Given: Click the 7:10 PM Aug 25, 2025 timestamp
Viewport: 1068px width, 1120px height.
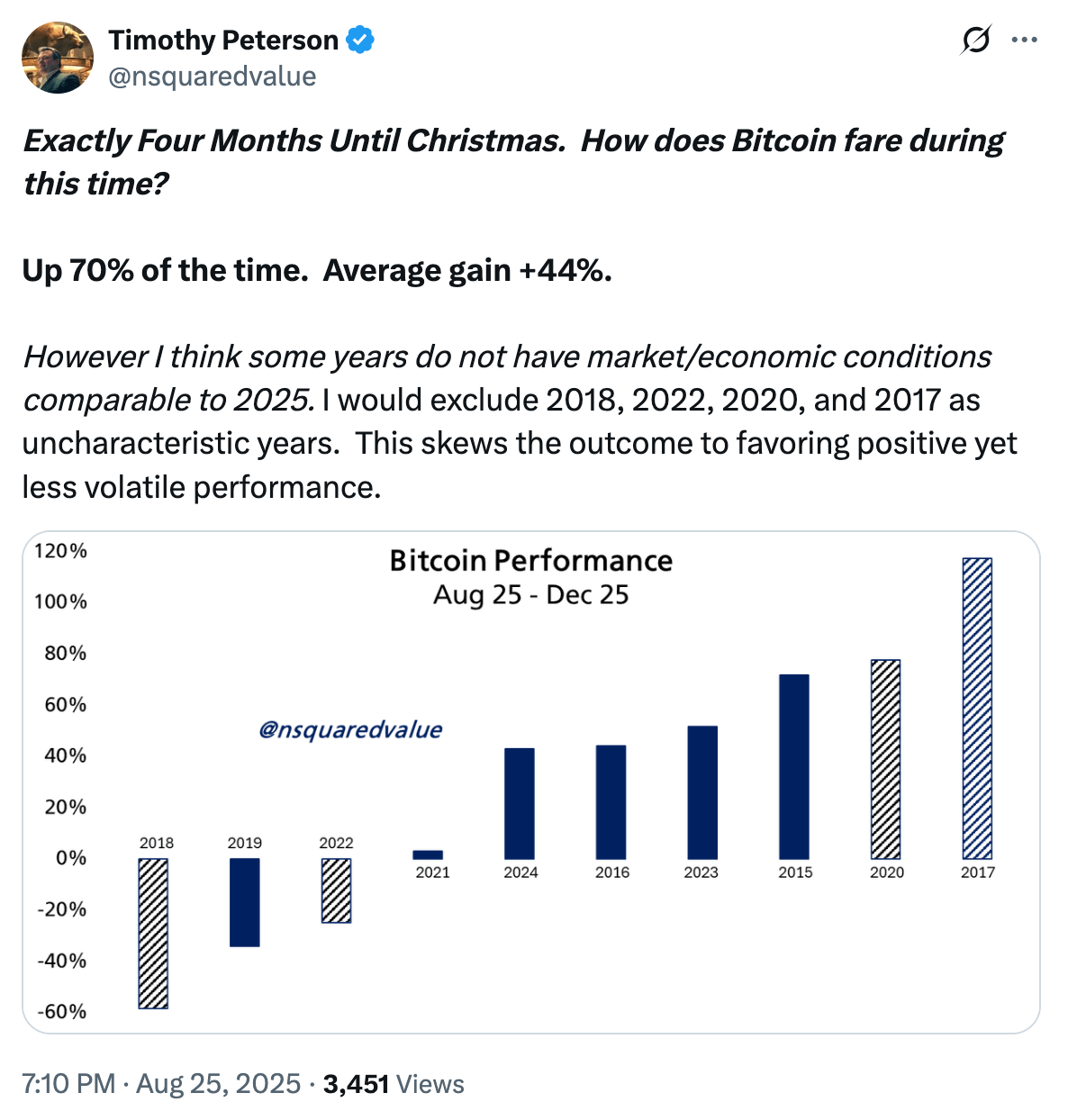Looking at the screenshot, I should [161, 1083].
